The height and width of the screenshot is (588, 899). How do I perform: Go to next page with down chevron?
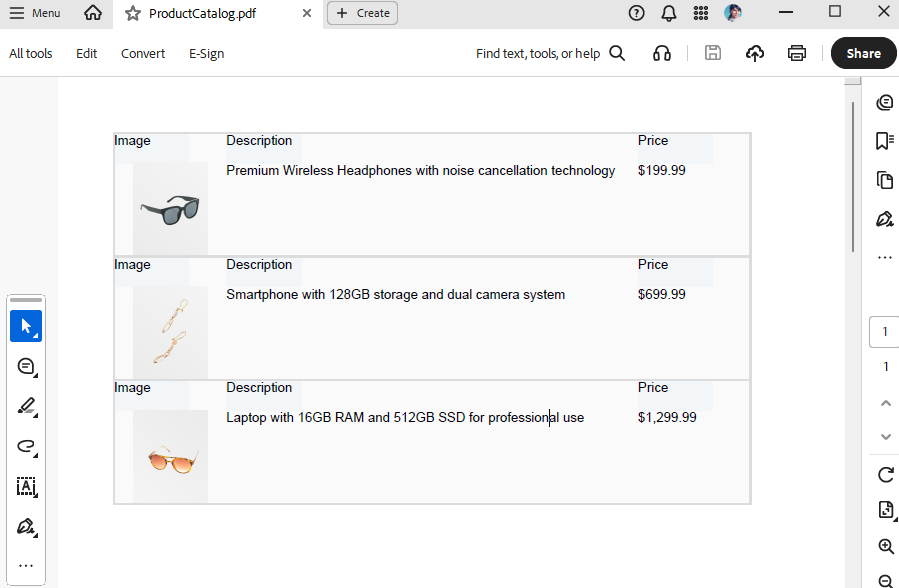[885, 437]
